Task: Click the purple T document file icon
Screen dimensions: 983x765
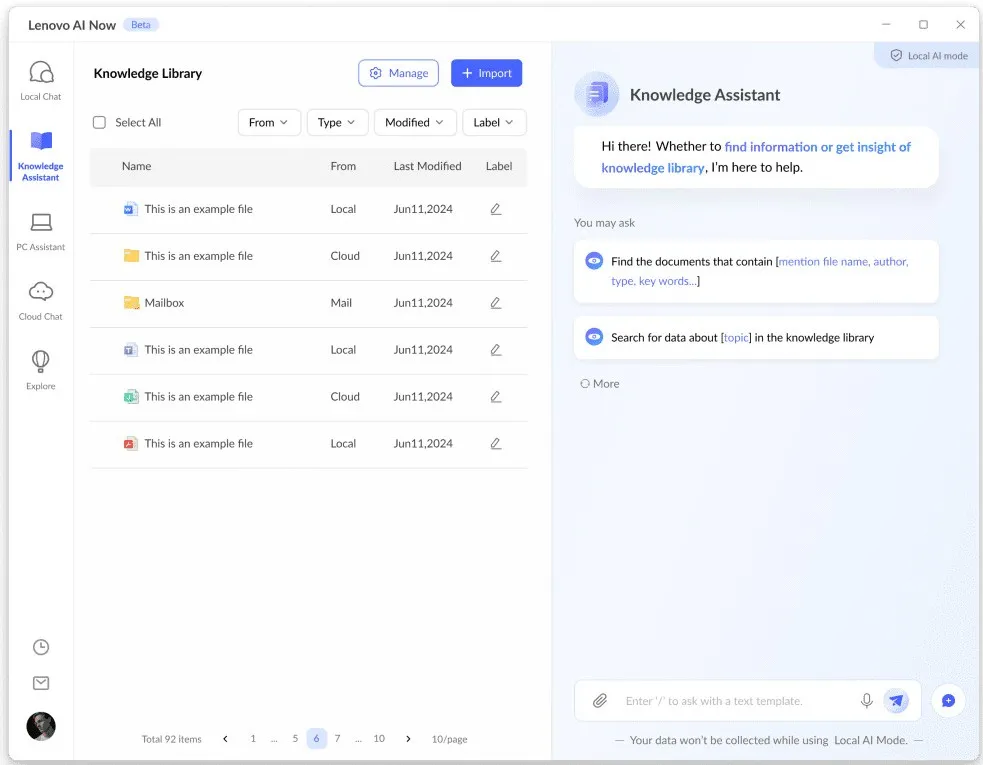Action: coord(130,350)
